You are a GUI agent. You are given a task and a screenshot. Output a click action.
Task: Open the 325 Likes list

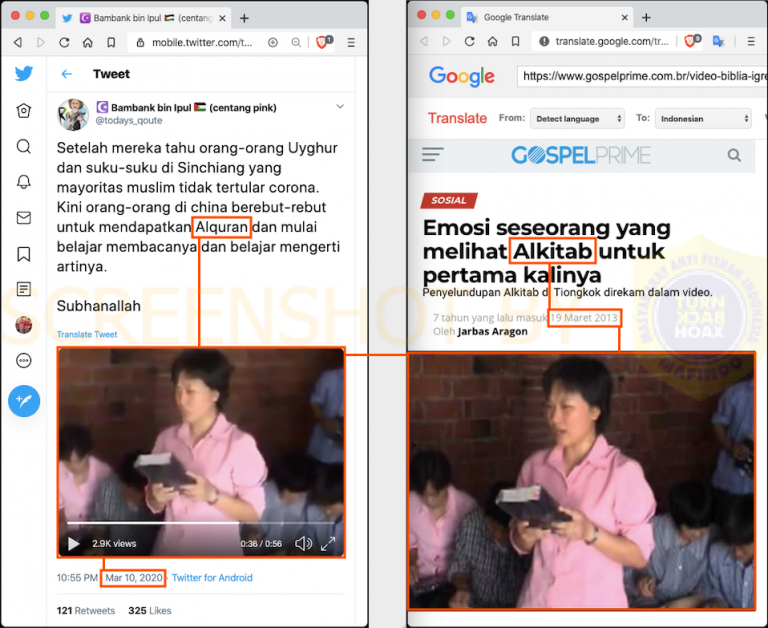coord(150,610)
